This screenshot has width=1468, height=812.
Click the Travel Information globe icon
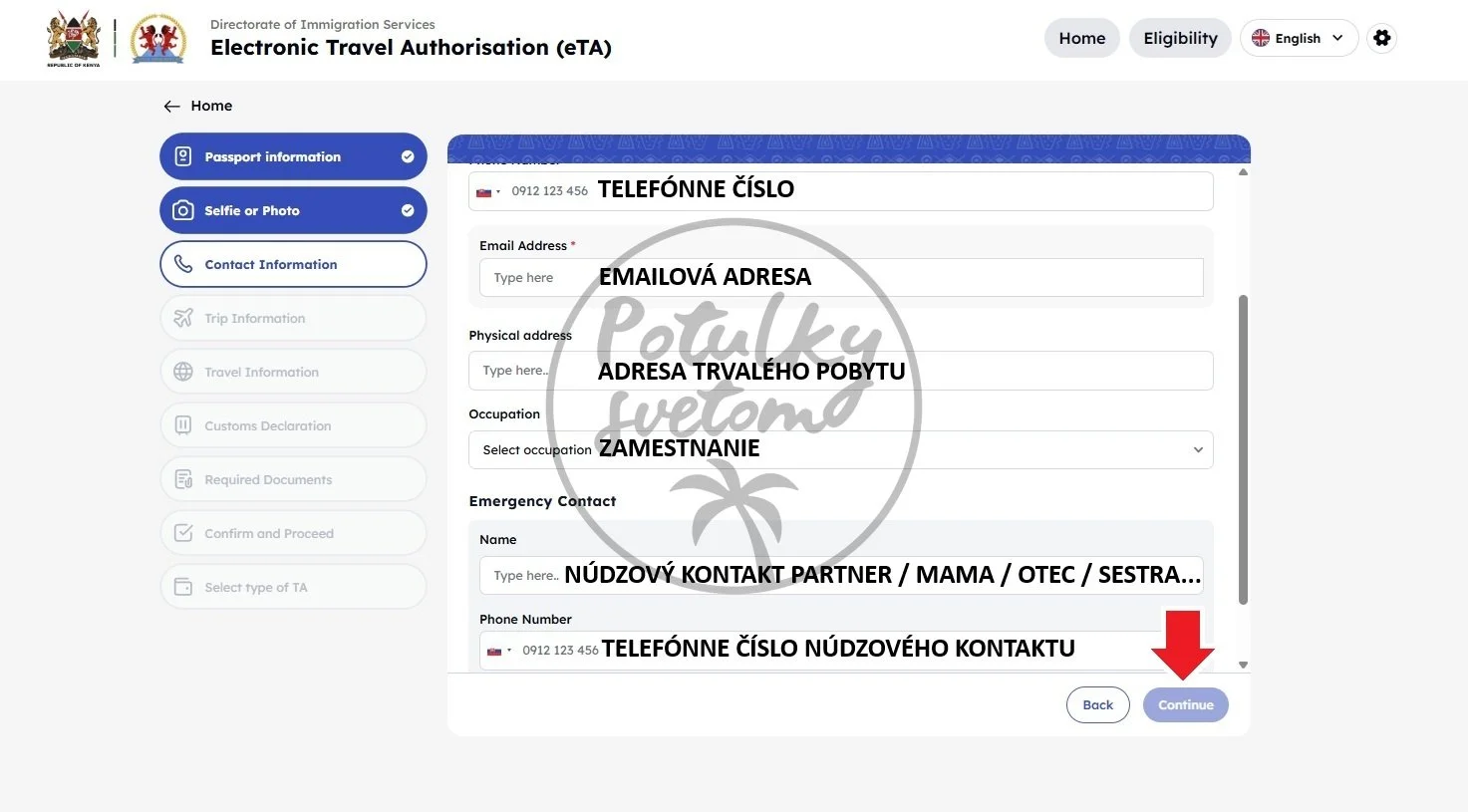pos(183,372)
